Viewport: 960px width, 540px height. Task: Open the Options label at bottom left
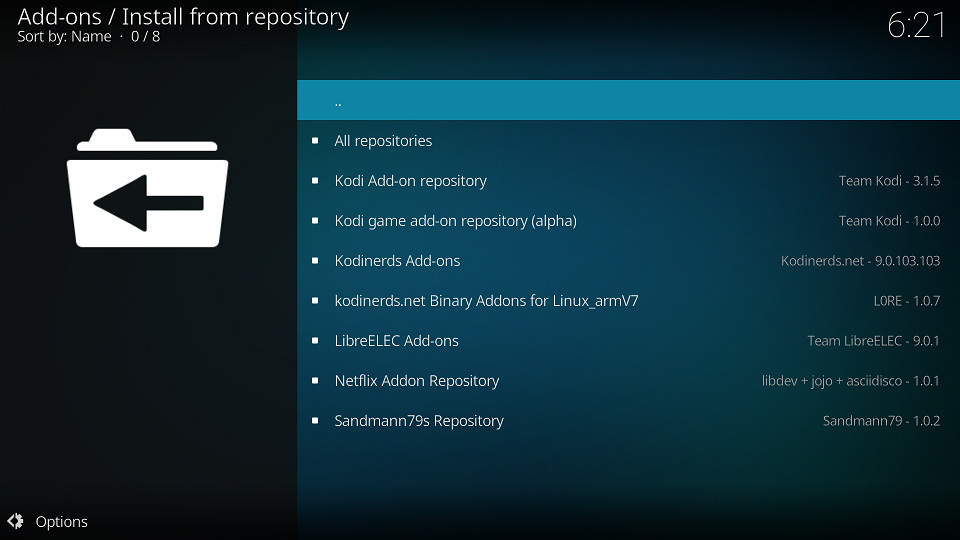(x=61, y=521)
